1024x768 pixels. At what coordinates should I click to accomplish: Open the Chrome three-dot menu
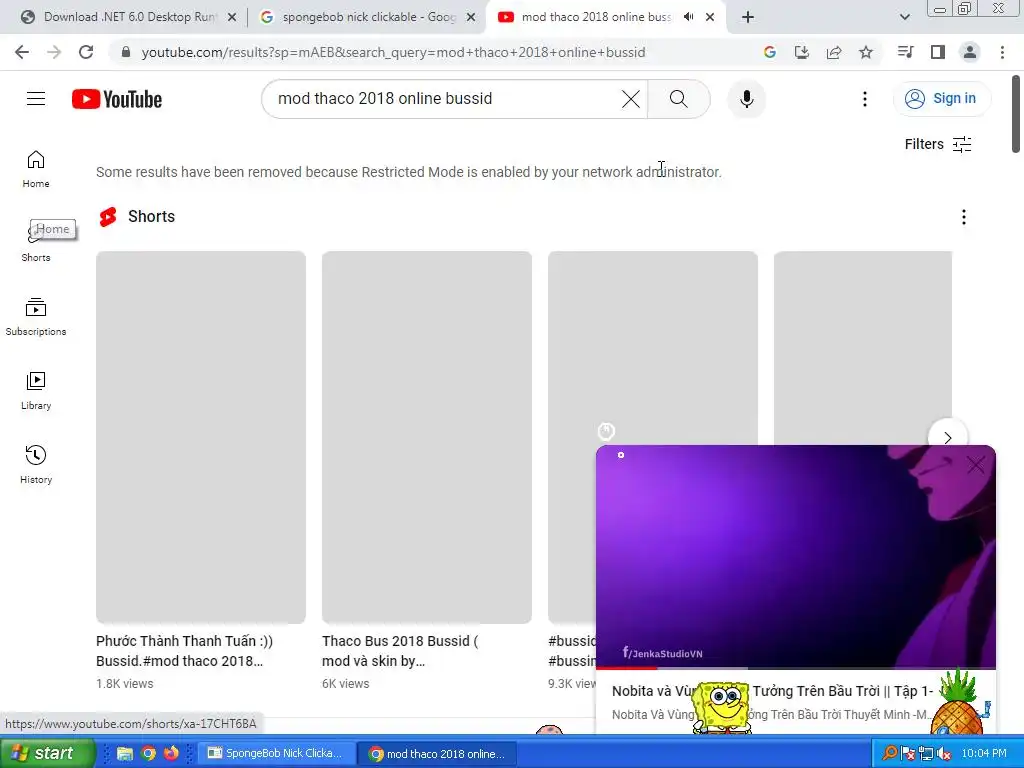pyautogui.click(x=1002, y=52)
